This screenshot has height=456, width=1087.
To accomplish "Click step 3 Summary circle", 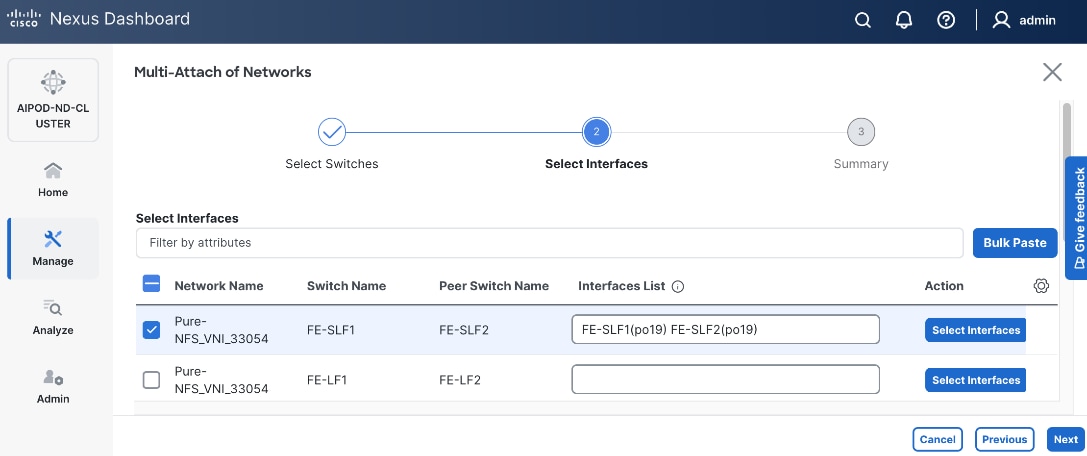I will click(861, 132).
